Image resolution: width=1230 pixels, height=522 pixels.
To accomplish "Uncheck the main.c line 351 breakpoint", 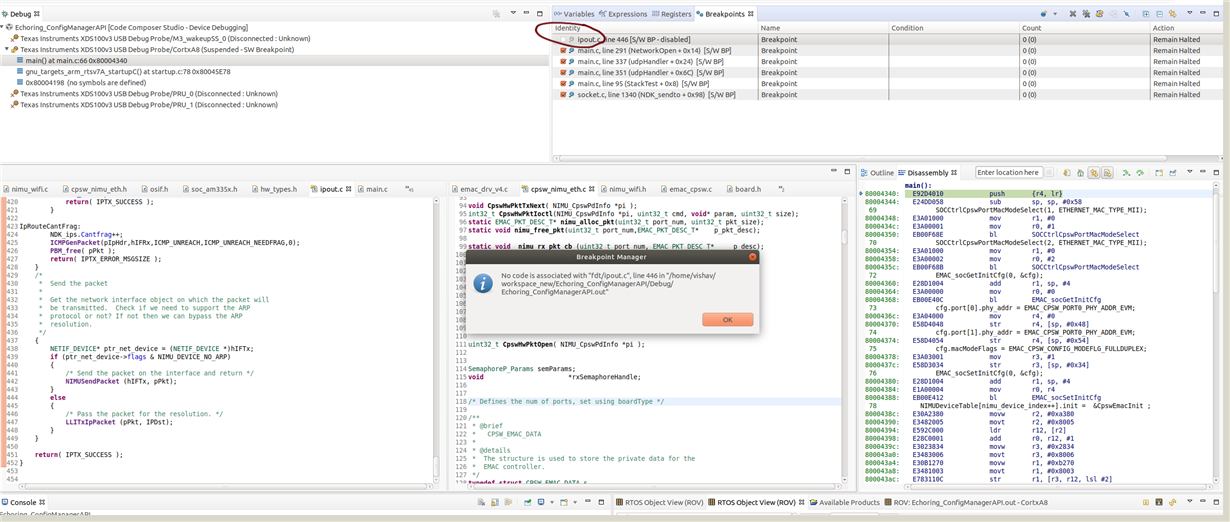I will (x=563, y=72).
